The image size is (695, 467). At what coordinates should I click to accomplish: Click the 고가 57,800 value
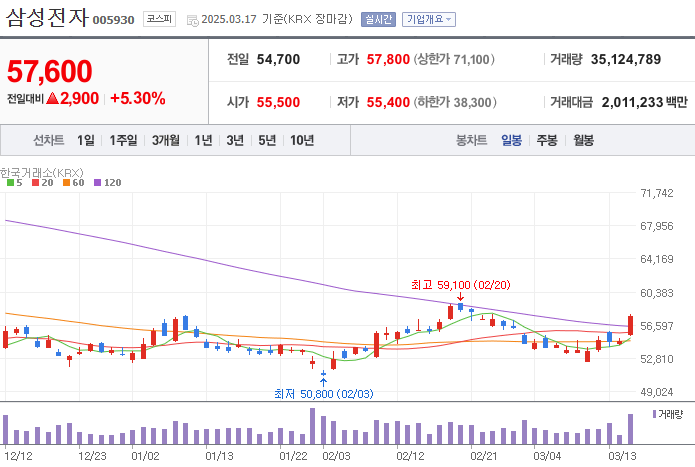388,59
